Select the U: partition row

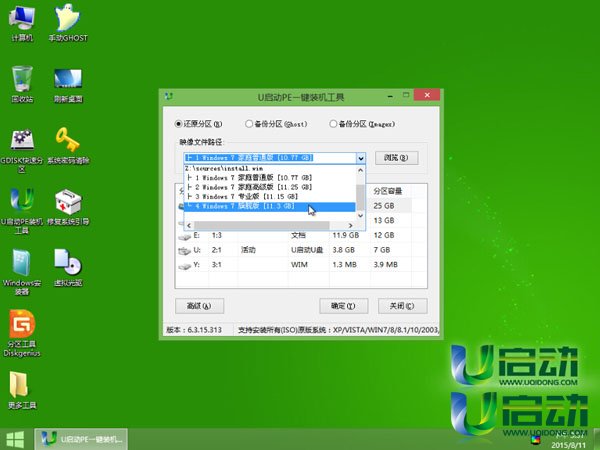pos(301,250)
